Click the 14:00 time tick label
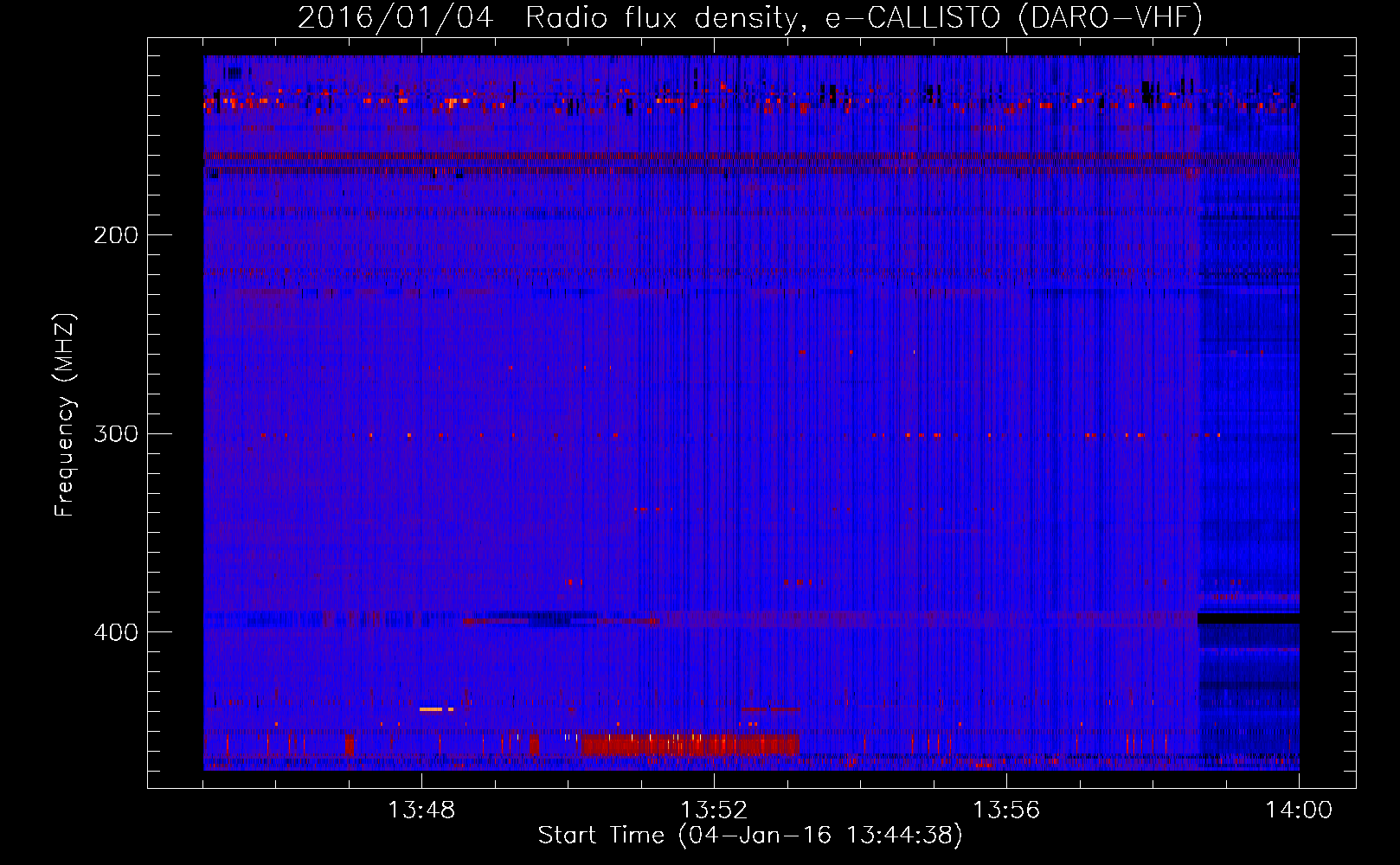 pos(1299,811)
